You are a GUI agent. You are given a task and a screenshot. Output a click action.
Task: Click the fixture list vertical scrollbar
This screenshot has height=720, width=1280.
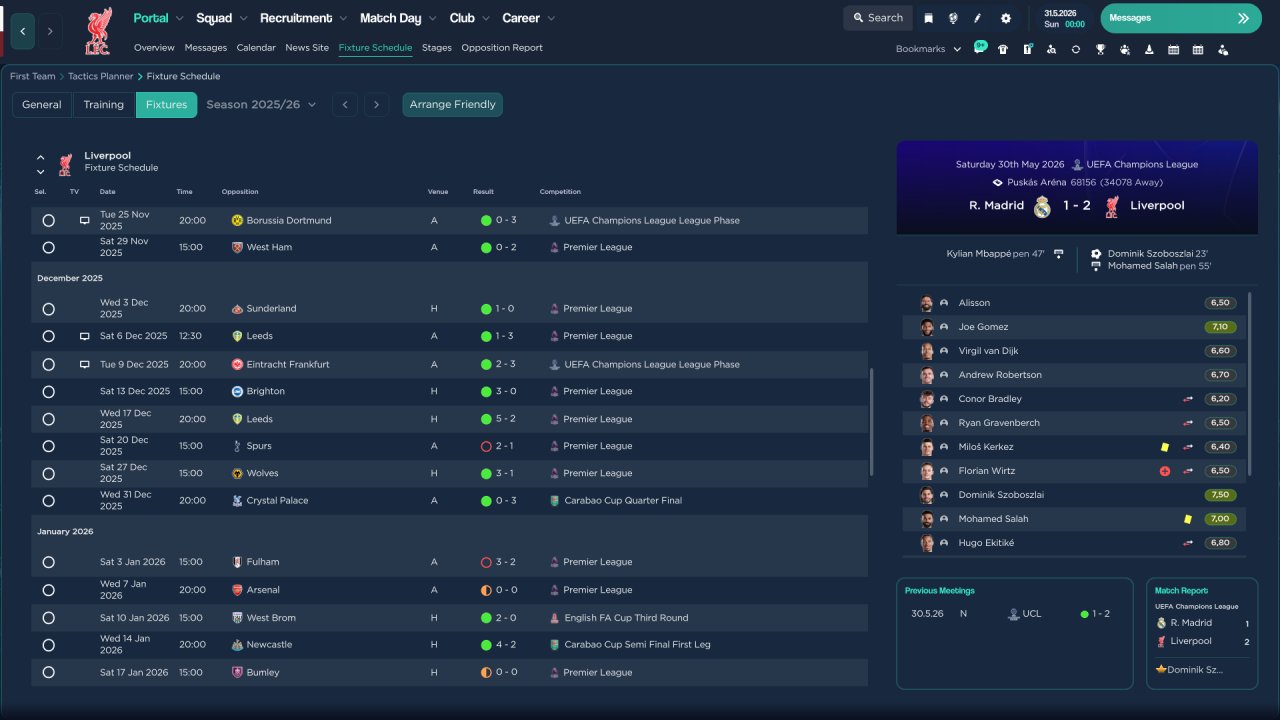(x=872, y=420)
